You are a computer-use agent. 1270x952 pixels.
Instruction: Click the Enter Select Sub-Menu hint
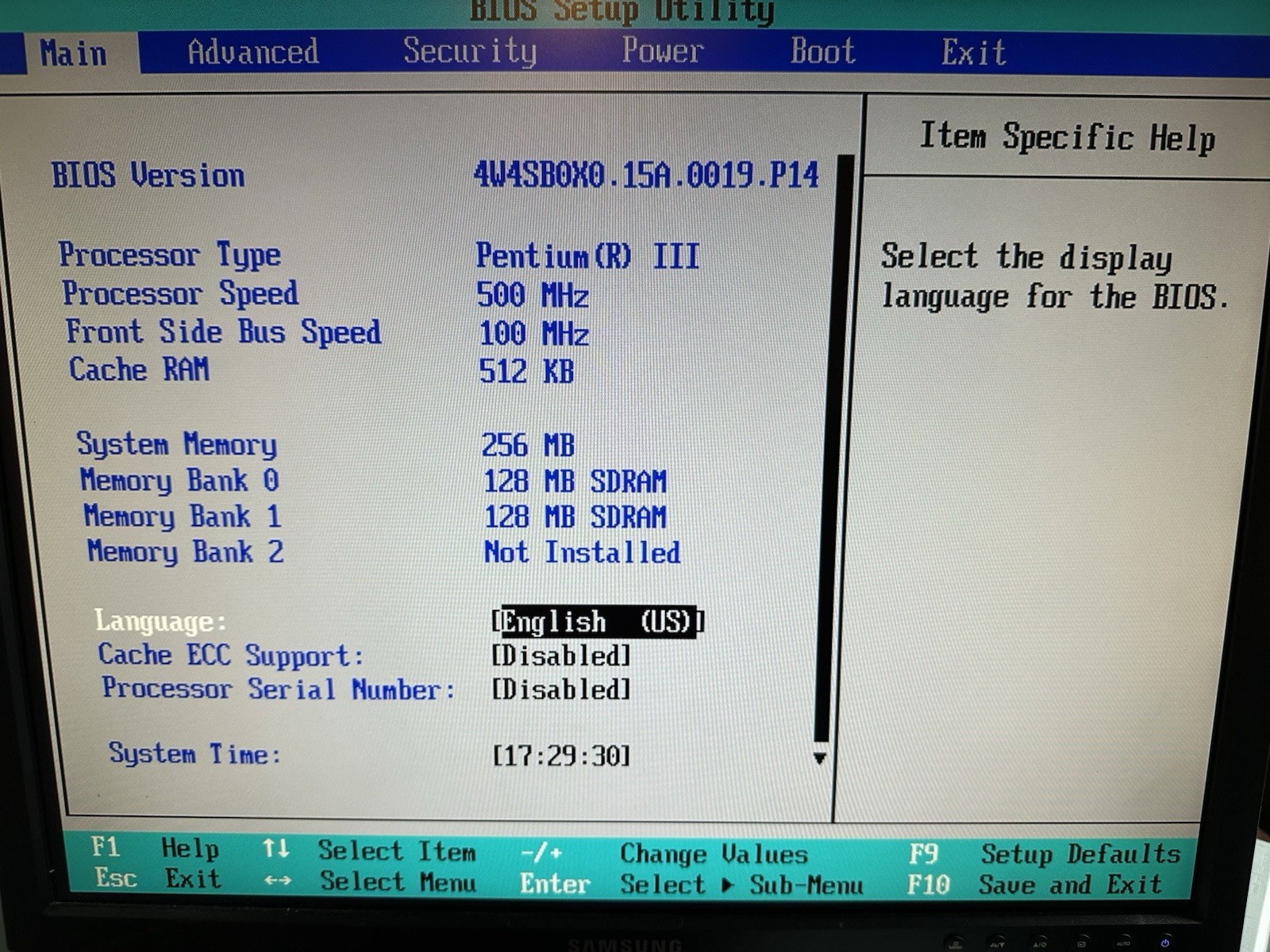click(691, 884)
